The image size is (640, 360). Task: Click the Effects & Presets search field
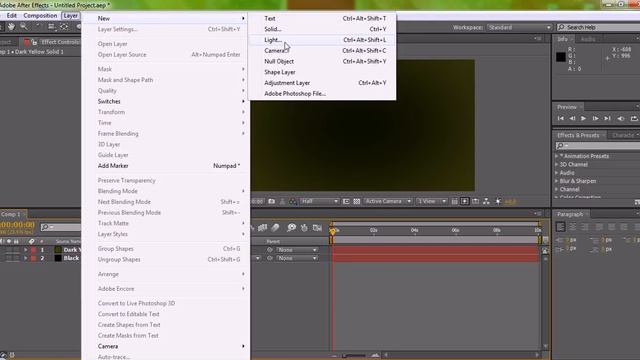tap(599, 146)
